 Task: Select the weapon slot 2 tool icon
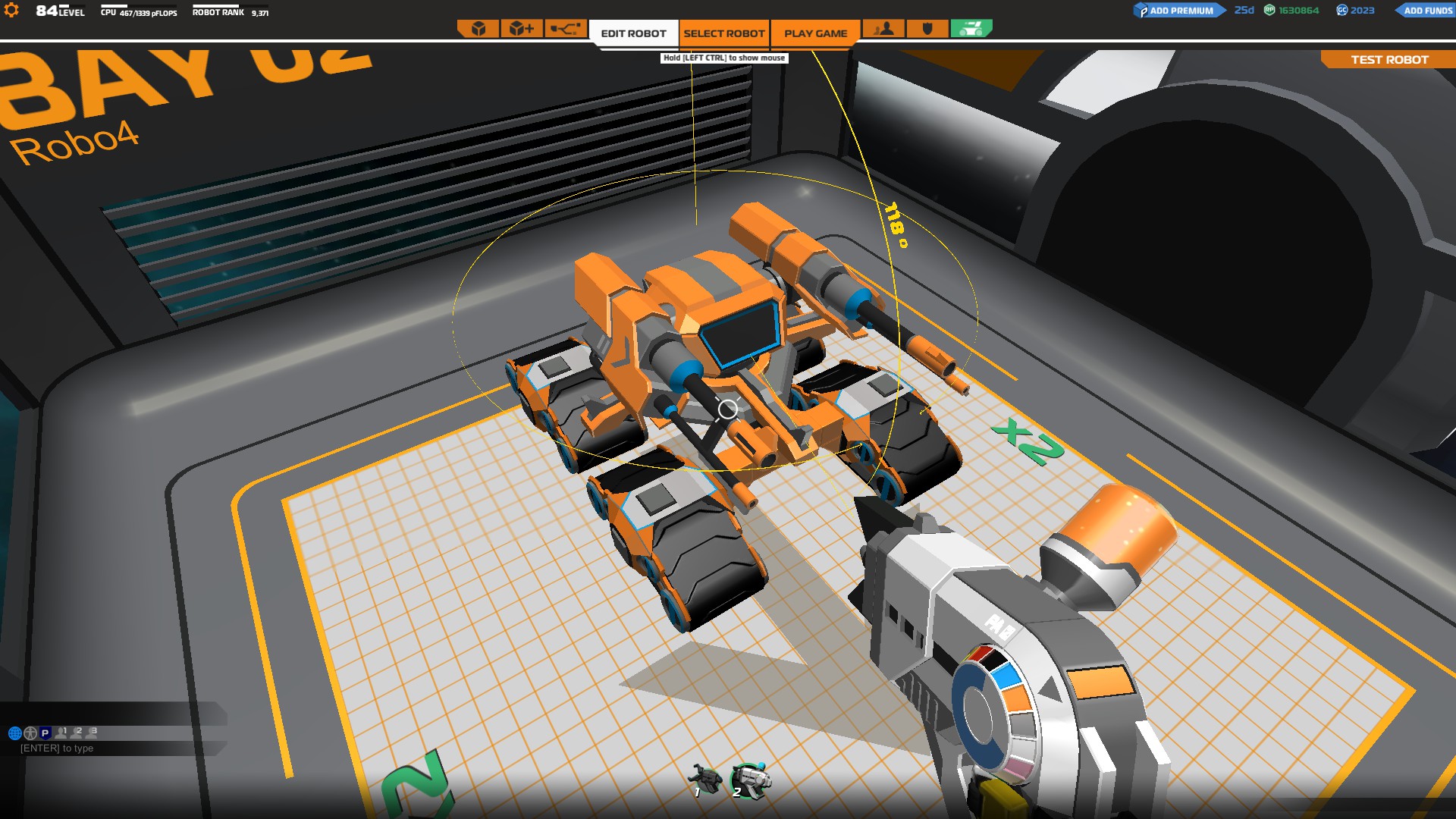pos(750,780)
